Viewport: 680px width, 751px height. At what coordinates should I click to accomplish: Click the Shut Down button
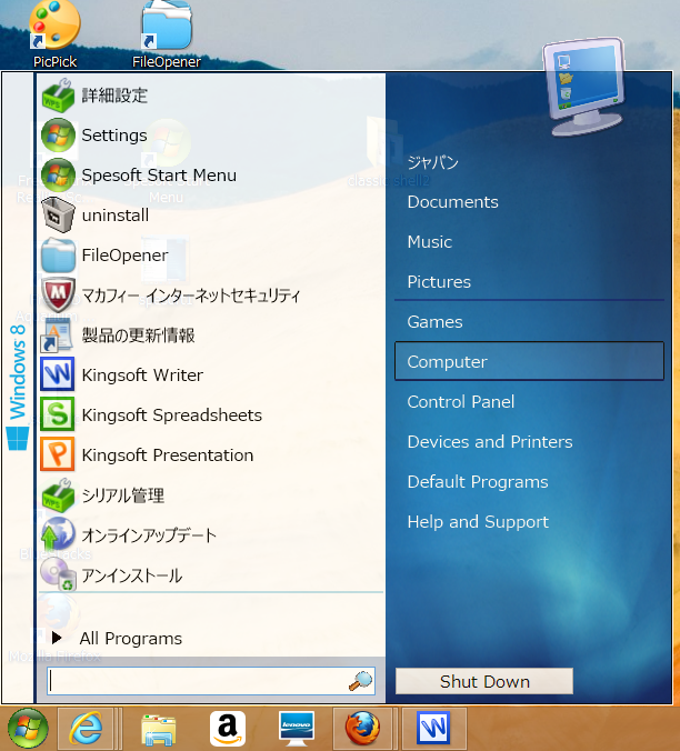484,681
